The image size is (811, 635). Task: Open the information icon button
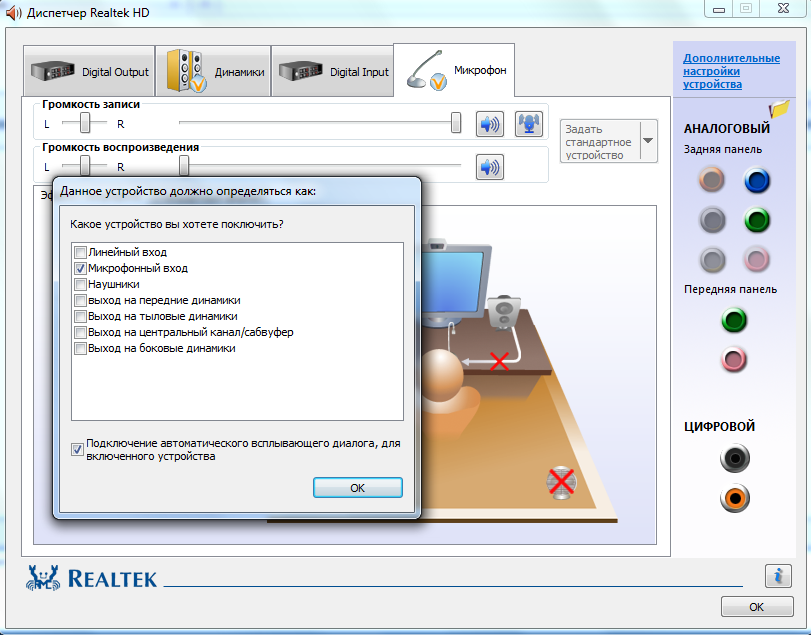tap(778, 576)
